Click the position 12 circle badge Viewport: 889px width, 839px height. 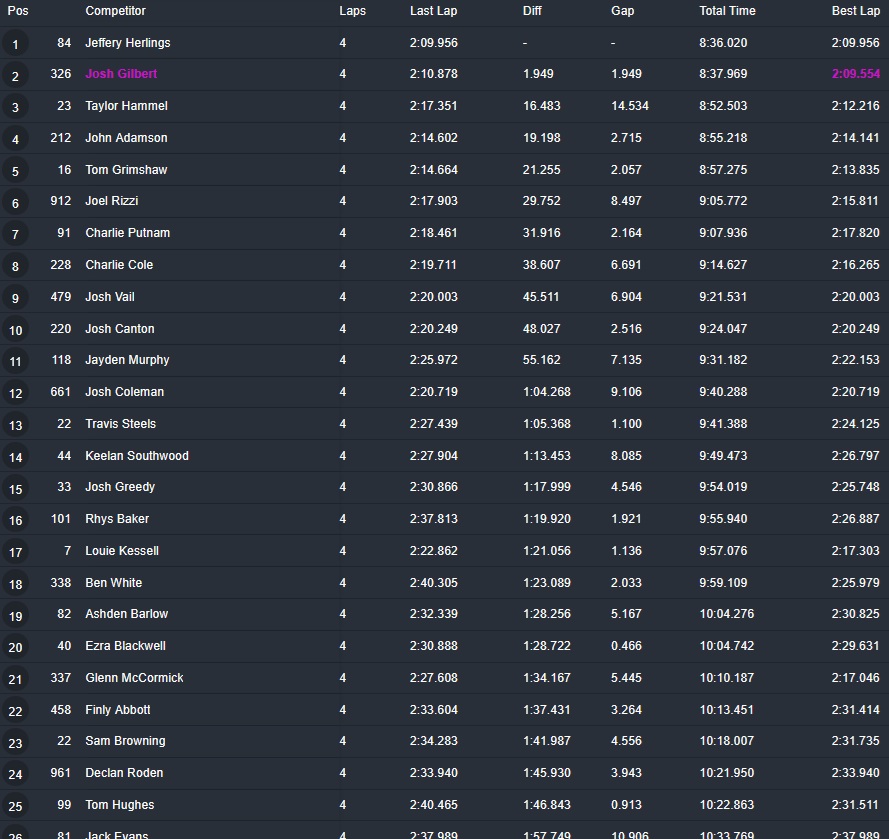(15, 393)
